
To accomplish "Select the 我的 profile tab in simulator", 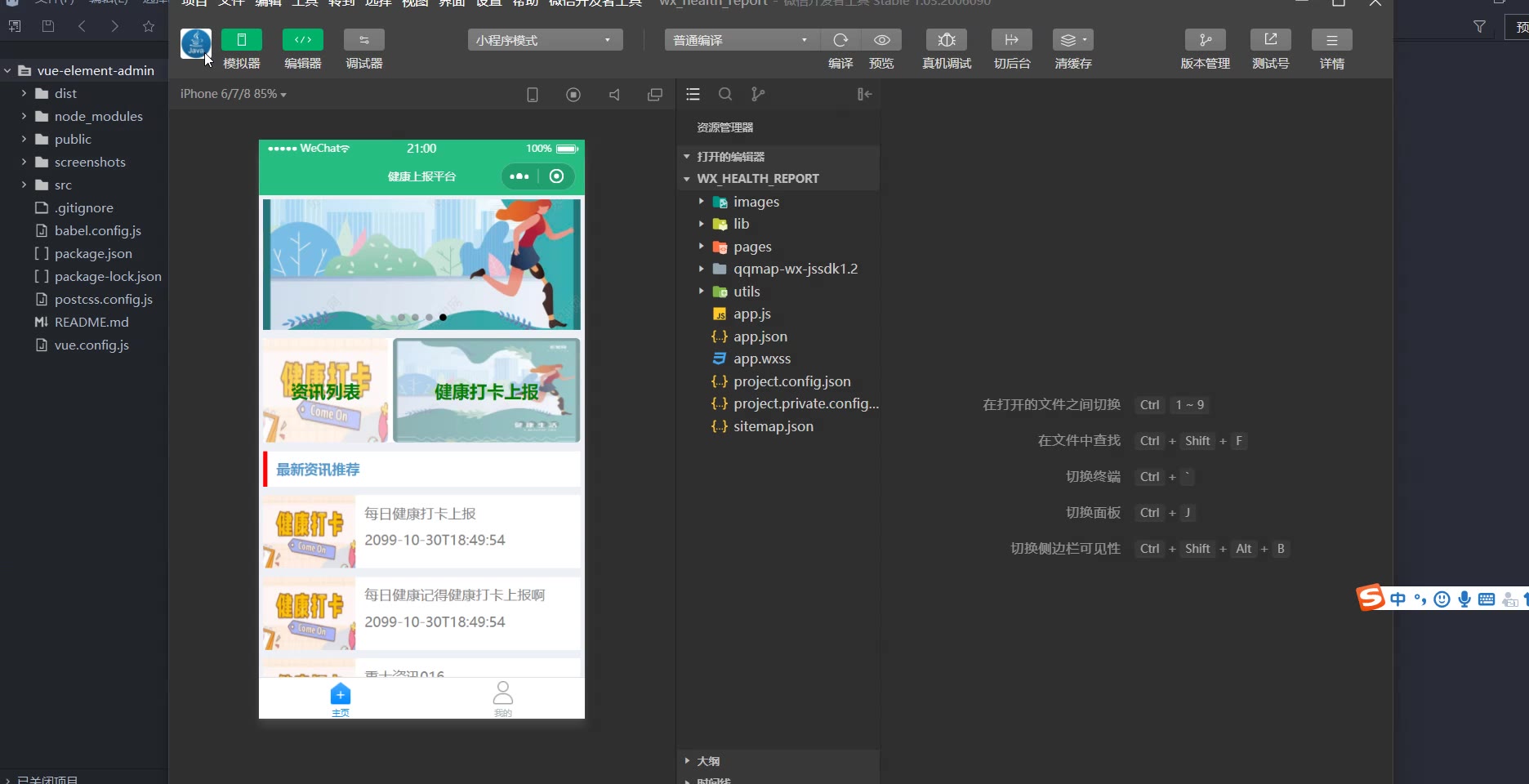I will point(503,700).
